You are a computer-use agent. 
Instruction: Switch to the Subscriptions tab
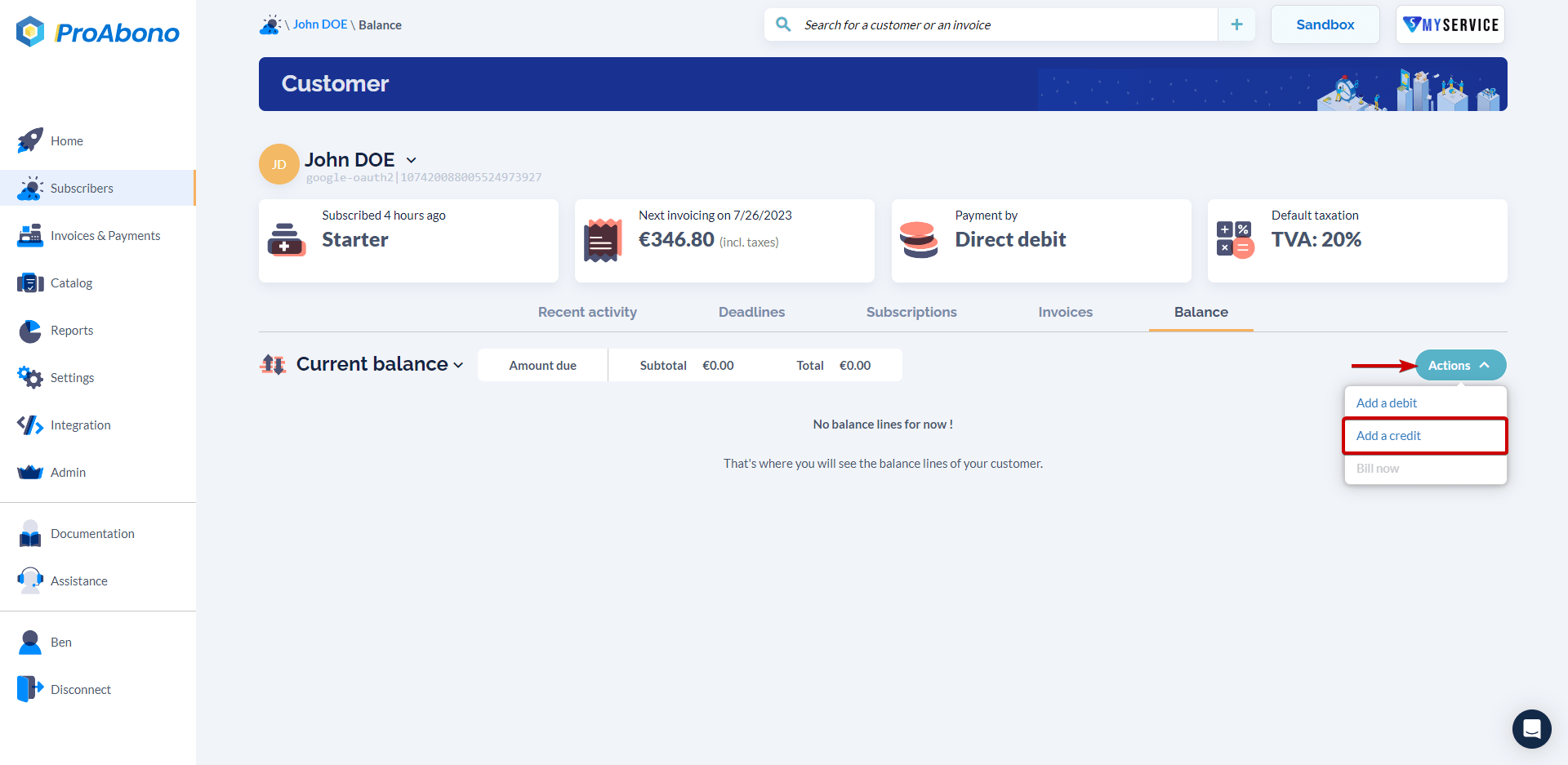(x=911, y=312)
